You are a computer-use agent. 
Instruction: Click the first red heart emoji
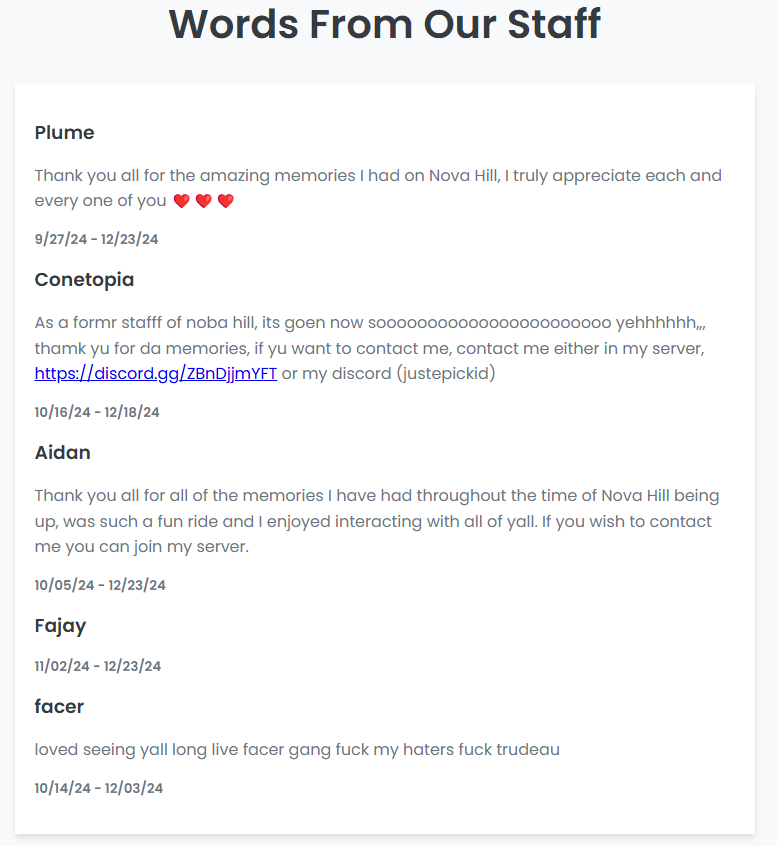181,201
